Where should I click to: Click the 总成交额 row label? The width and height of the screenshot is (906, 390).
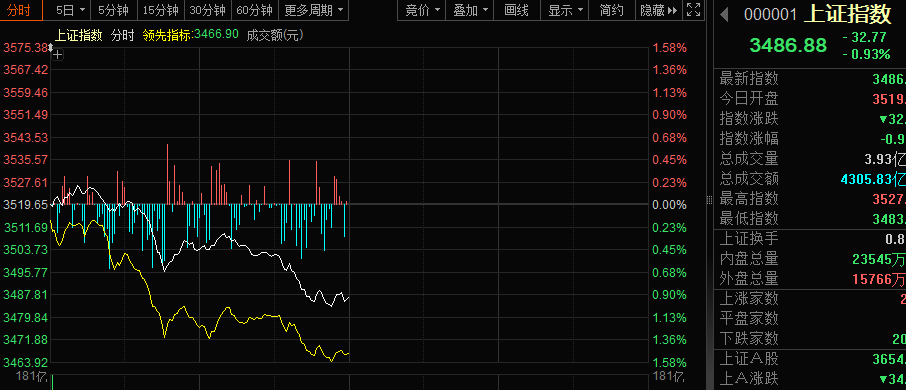coord(749,179)
